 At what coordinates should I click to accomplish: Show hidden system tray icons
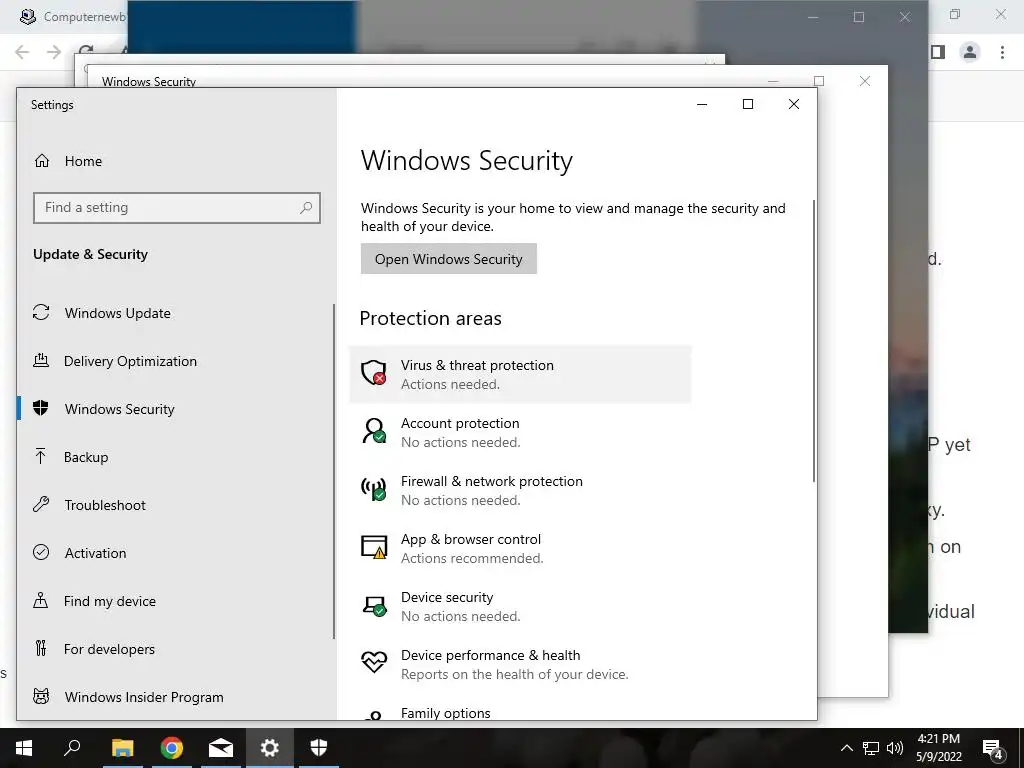846,748
